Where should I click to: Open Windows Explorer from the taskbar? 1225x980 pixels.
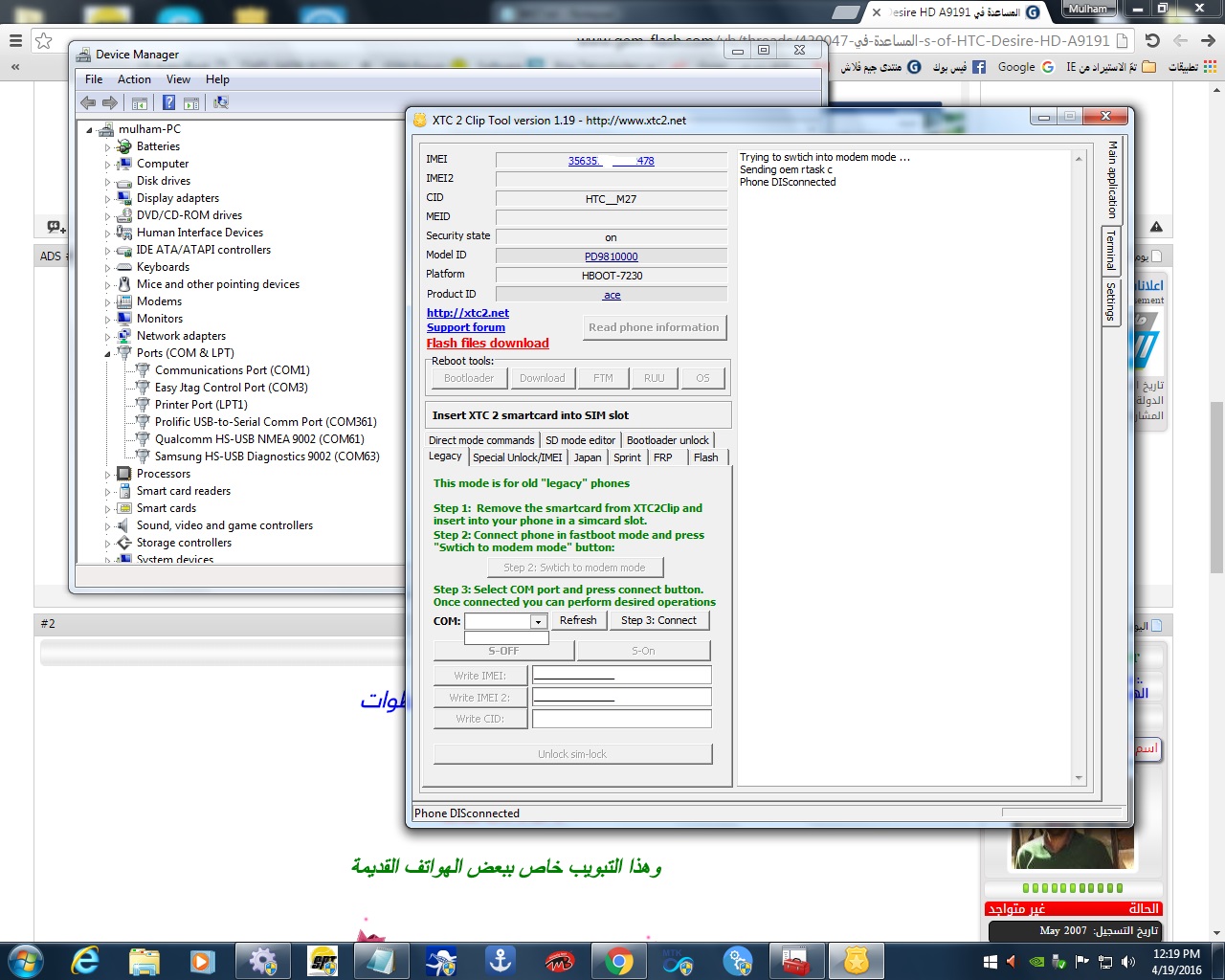pyautogui.click(x=144, y=961)
